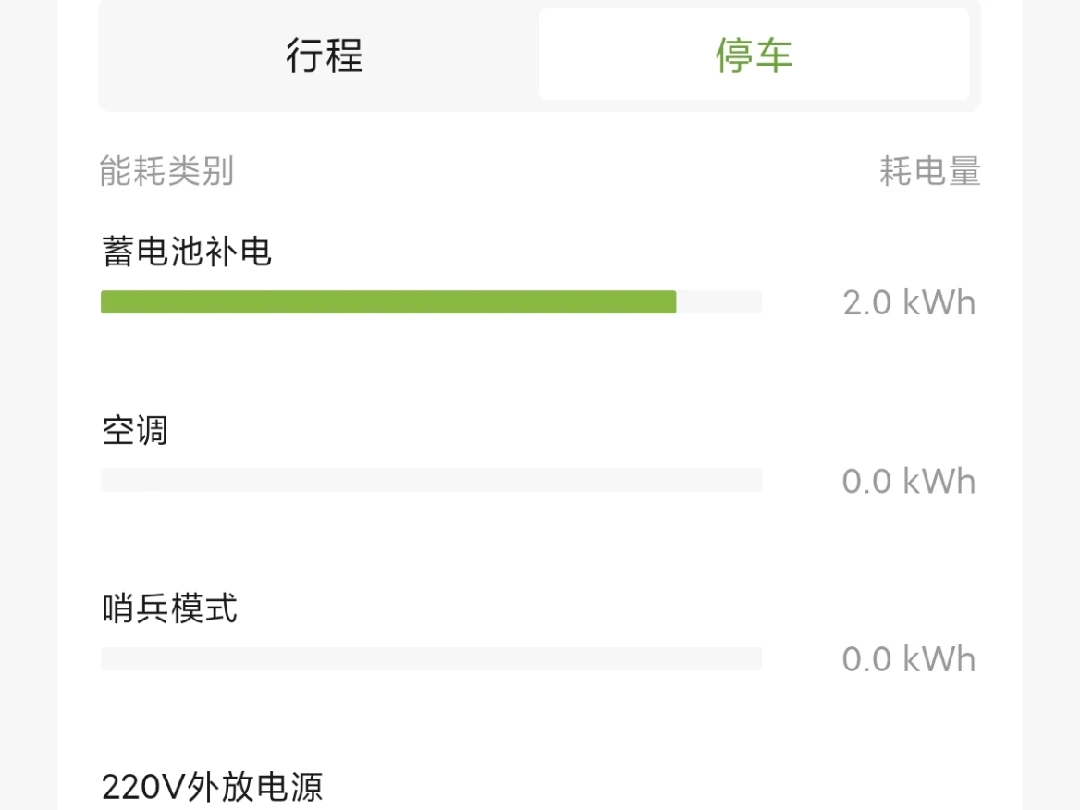Open the 220V外放电源 energy category
The width and height of the screenshot is (1080, 810).
coord(212,787)
